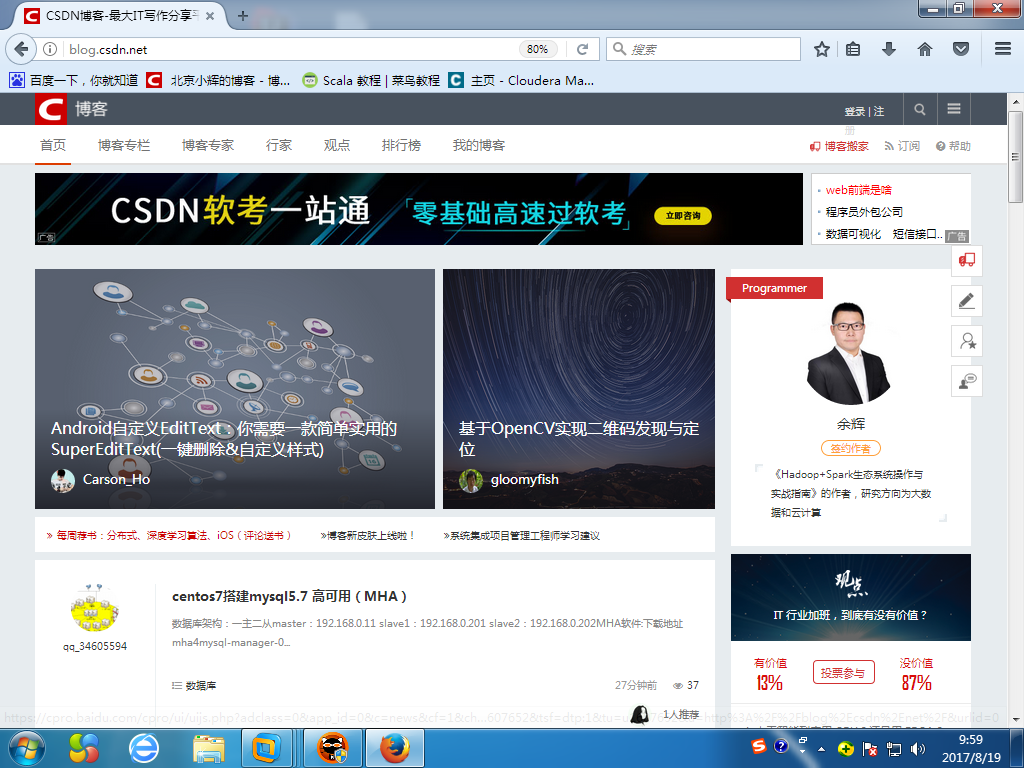Click the site info icon in address bar
1024x768 pixels.
pos(50,49)
